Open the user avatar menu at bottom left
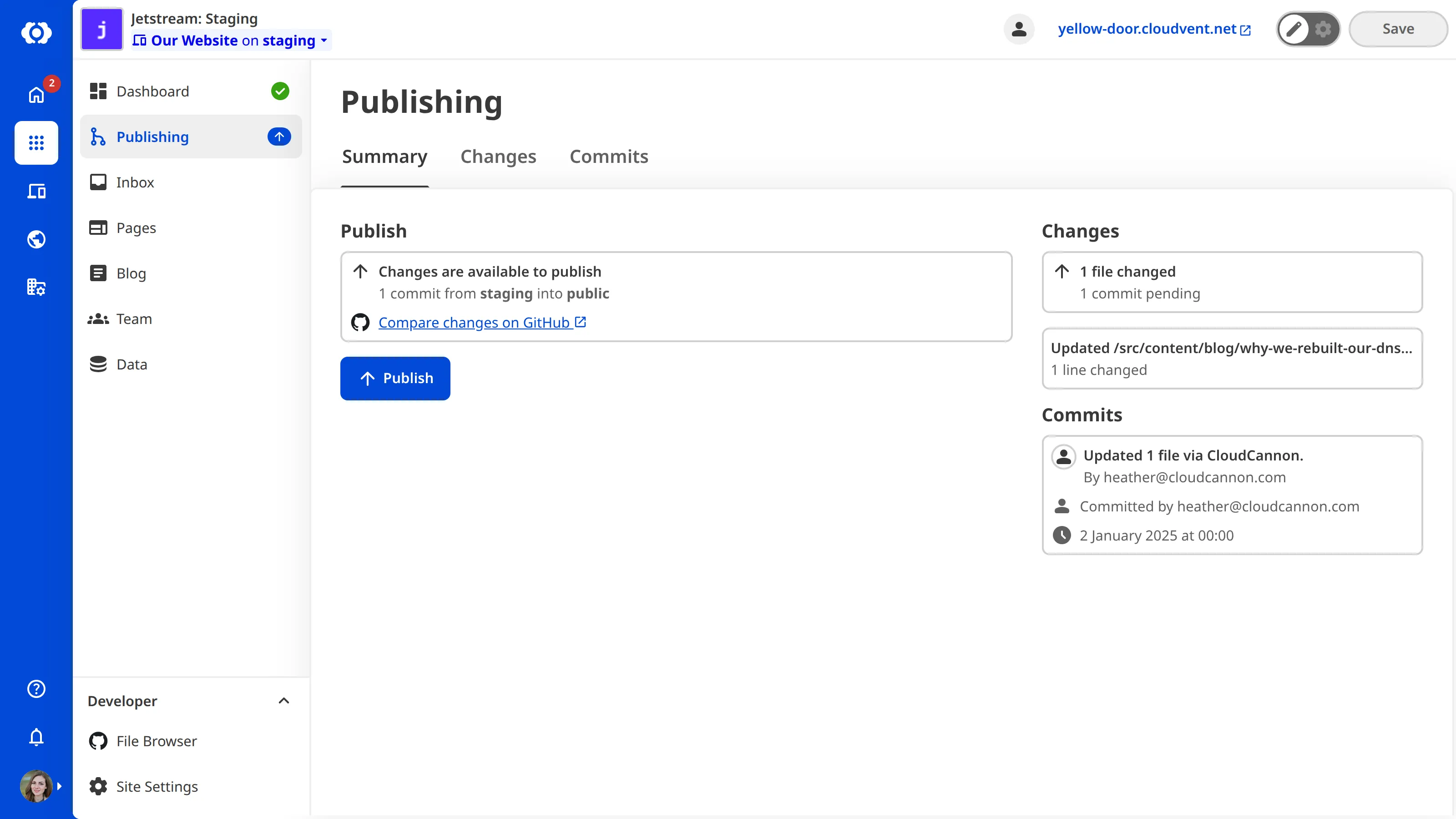Viewport: 1456px width, 819px height. [36, 786]
